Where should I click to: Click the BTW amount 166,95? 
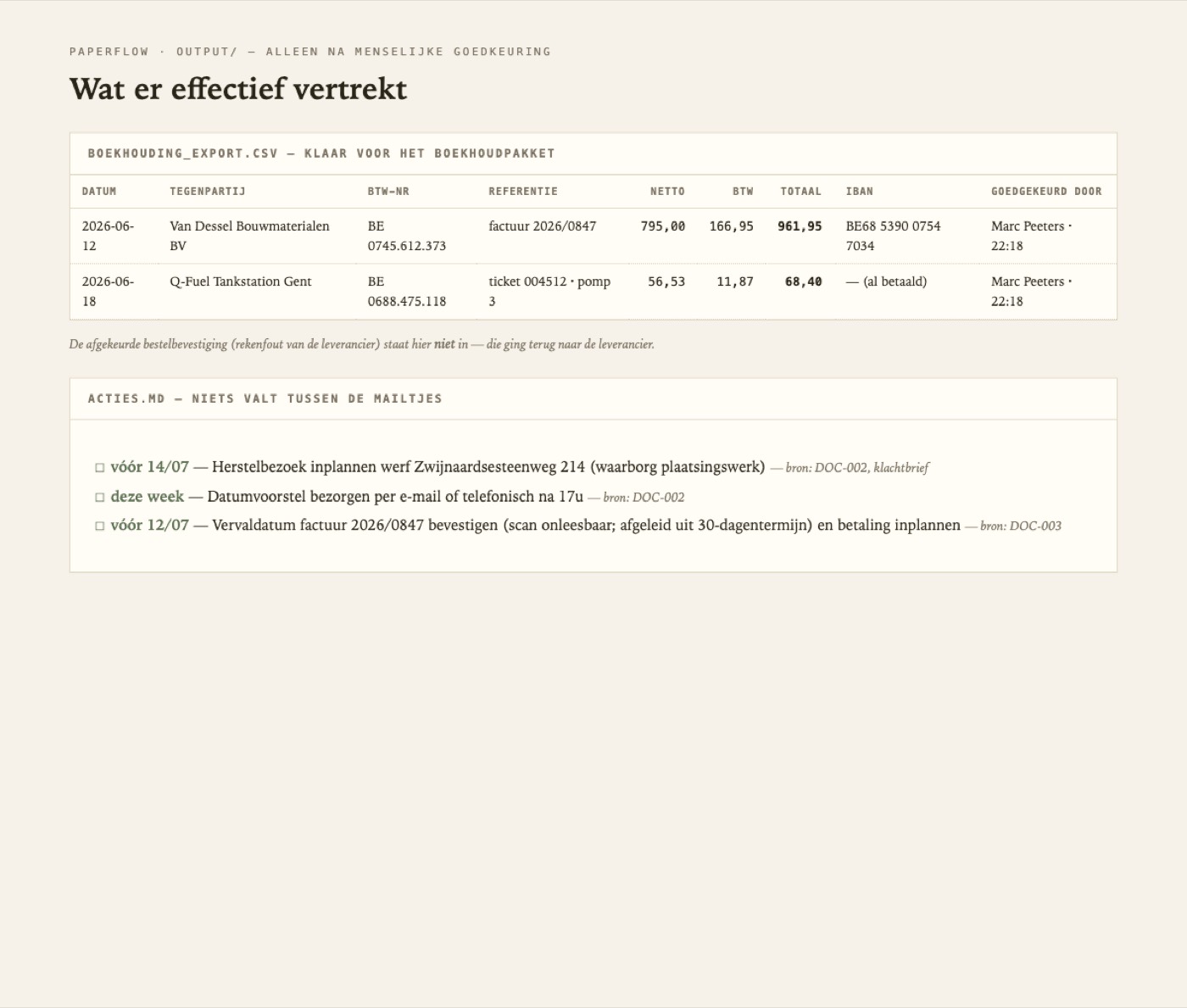click(x=731, y=226)
